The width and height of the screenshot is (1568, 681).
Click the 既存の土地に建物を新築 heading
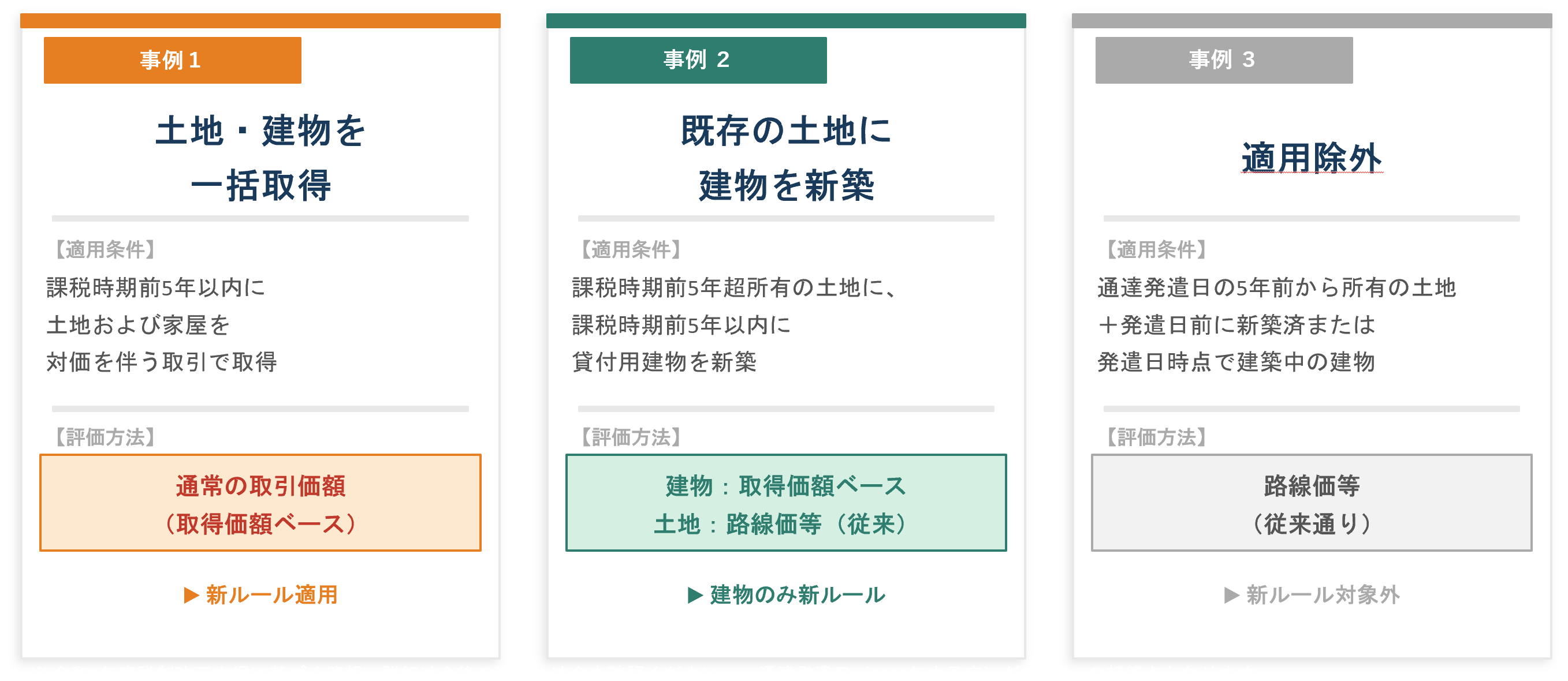click(x=786, y=158)
